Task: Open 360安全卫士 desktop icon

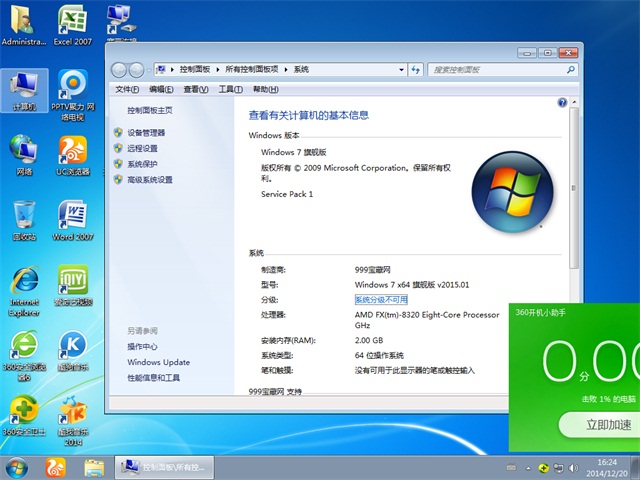Action: pyautogui.click(x=24, y=416)
